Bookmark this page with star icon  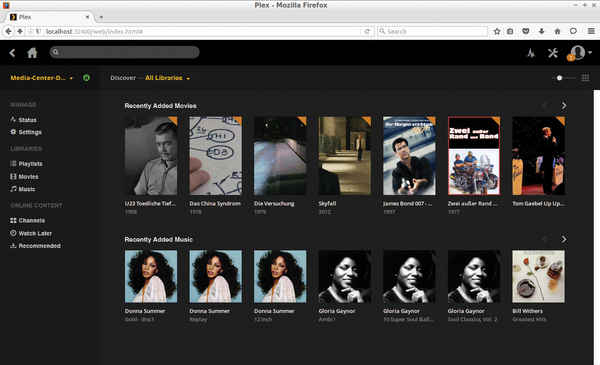(x=497, y=31)
